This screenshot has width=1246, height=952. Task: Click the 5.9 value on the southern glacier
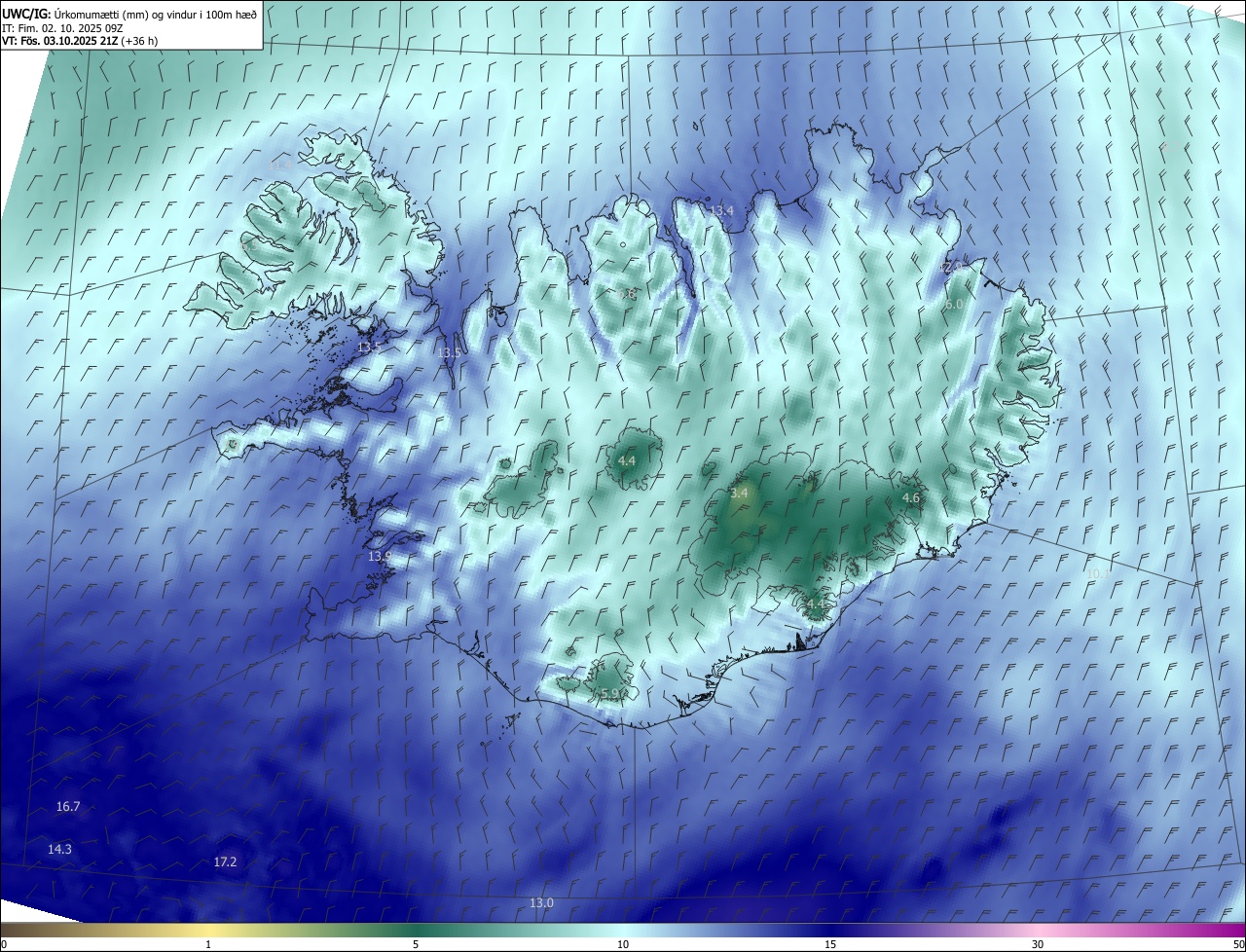[610, 694]
